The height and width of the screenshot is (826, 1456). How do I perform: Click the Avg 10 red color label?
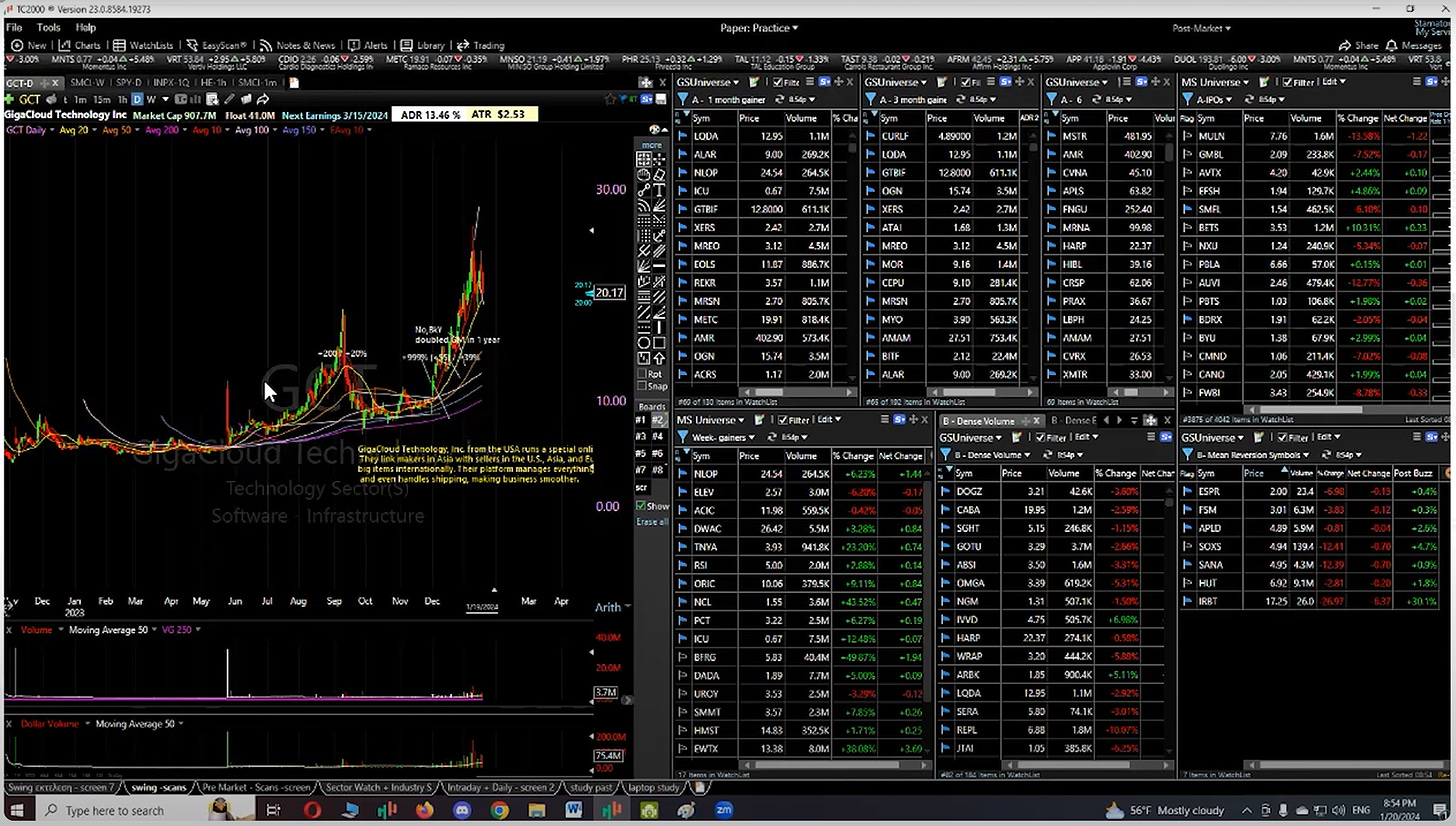[x=207, y=130]
